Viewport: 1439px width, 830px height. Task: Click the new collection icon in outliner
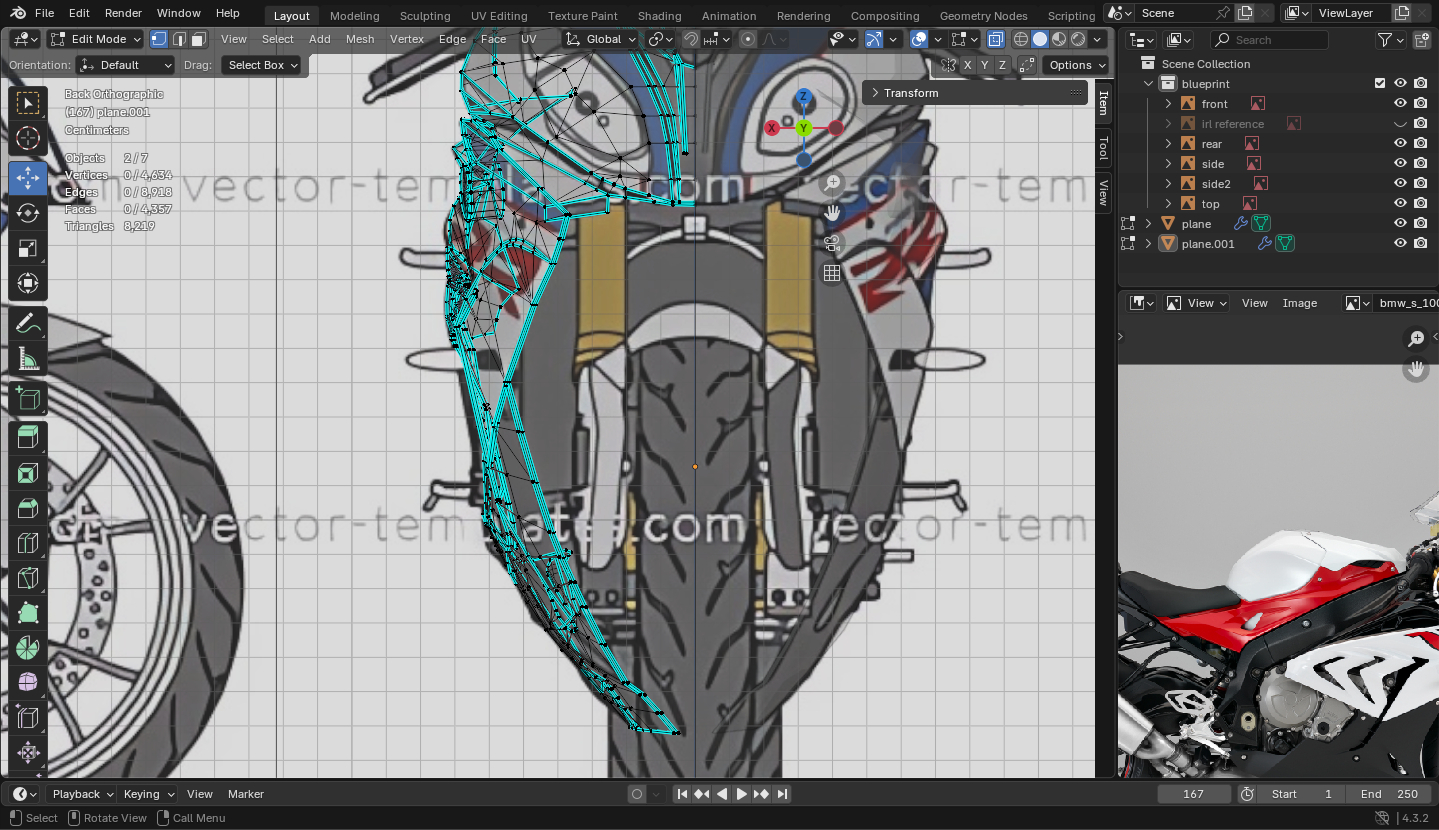pyautogui.click(x=1420, y=40)
